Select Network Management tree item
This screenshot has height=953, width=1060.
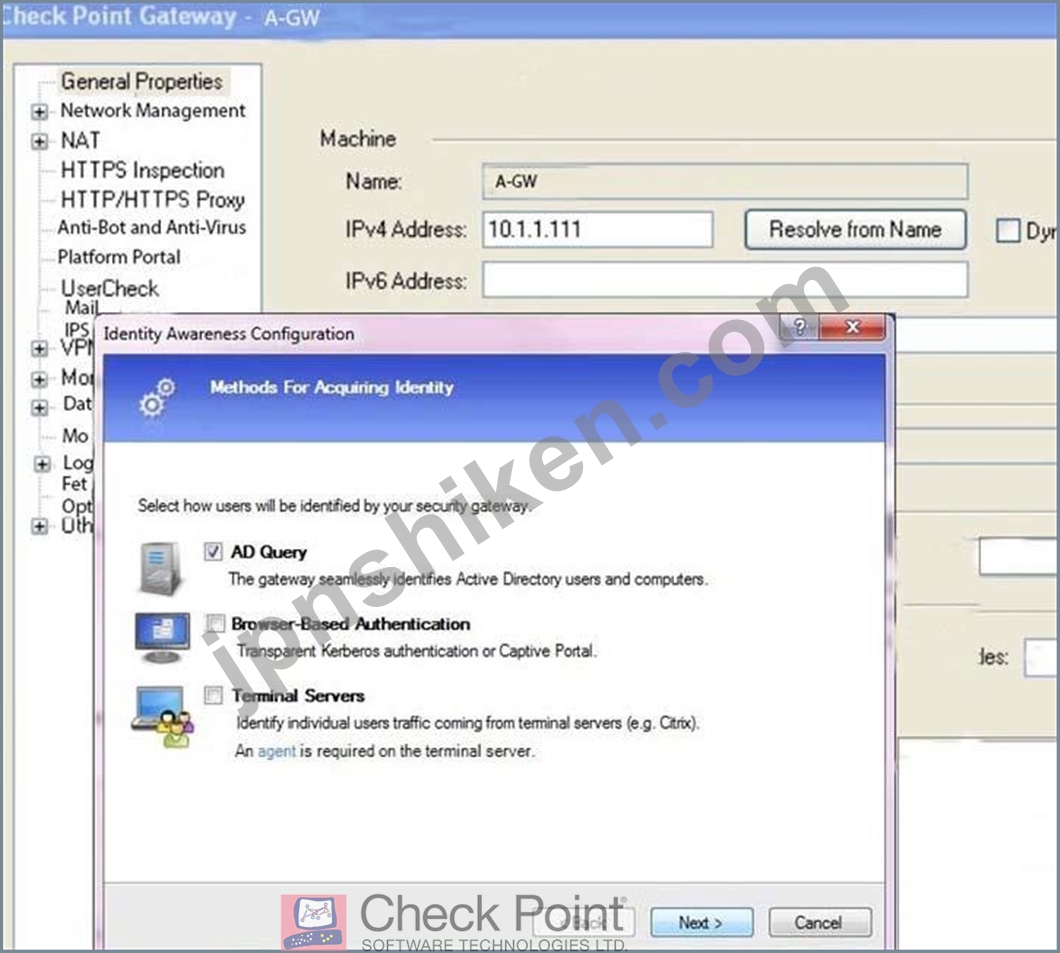pyautogui.click(x=153, y=110)
